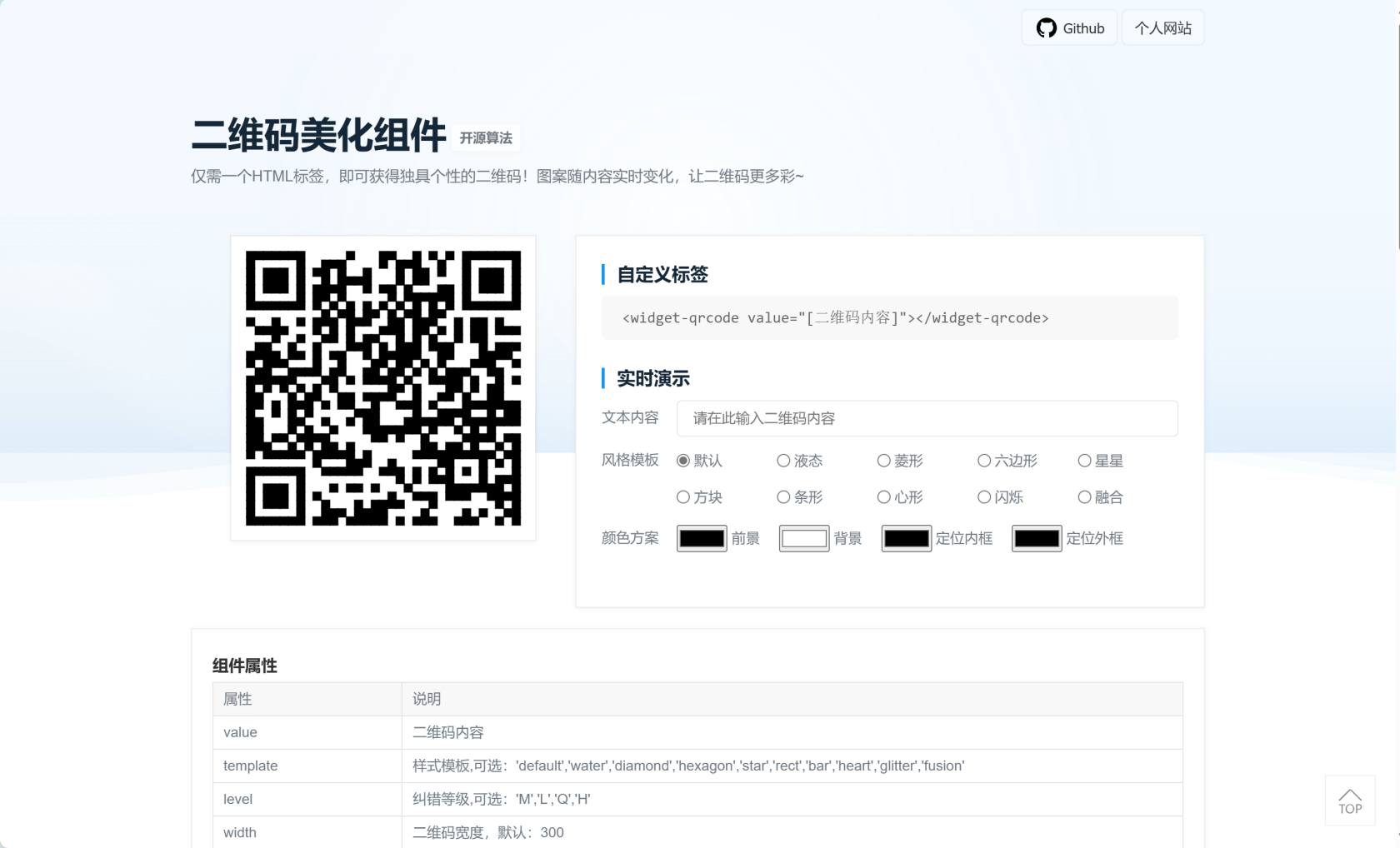This screenshot has width=1400, height=848.
Task: Click the 说明 column header
Action: 792,700
